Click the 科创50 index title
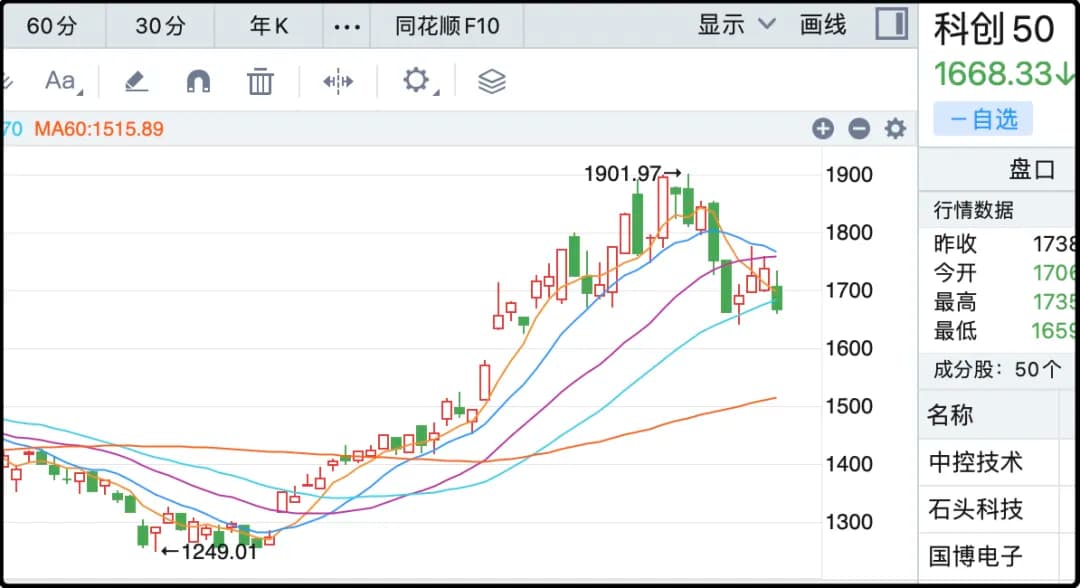This screenshot has height=588, width=1080. pyautogui.click(x=994, y=30)
